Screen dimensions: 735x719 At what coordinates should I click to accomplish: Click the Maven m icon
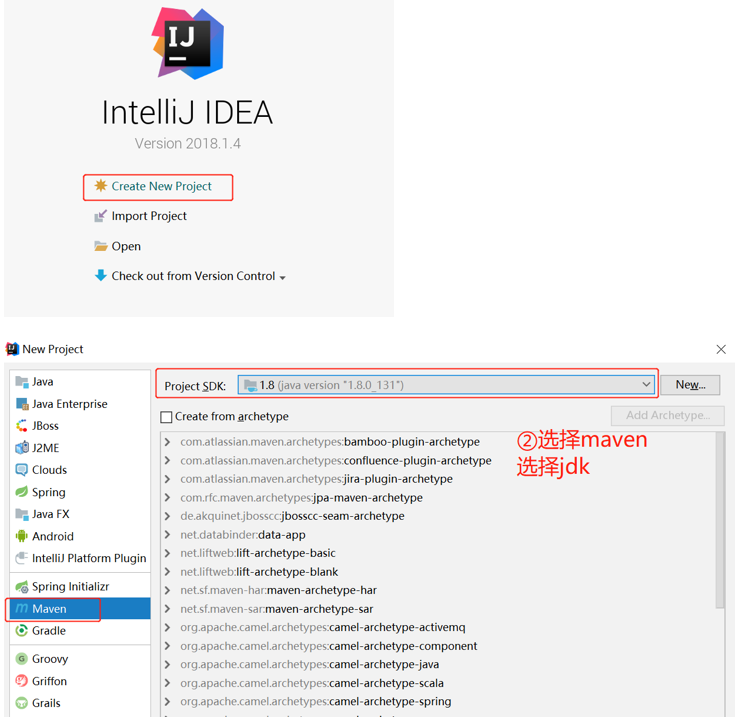click(x=22, y=608)
